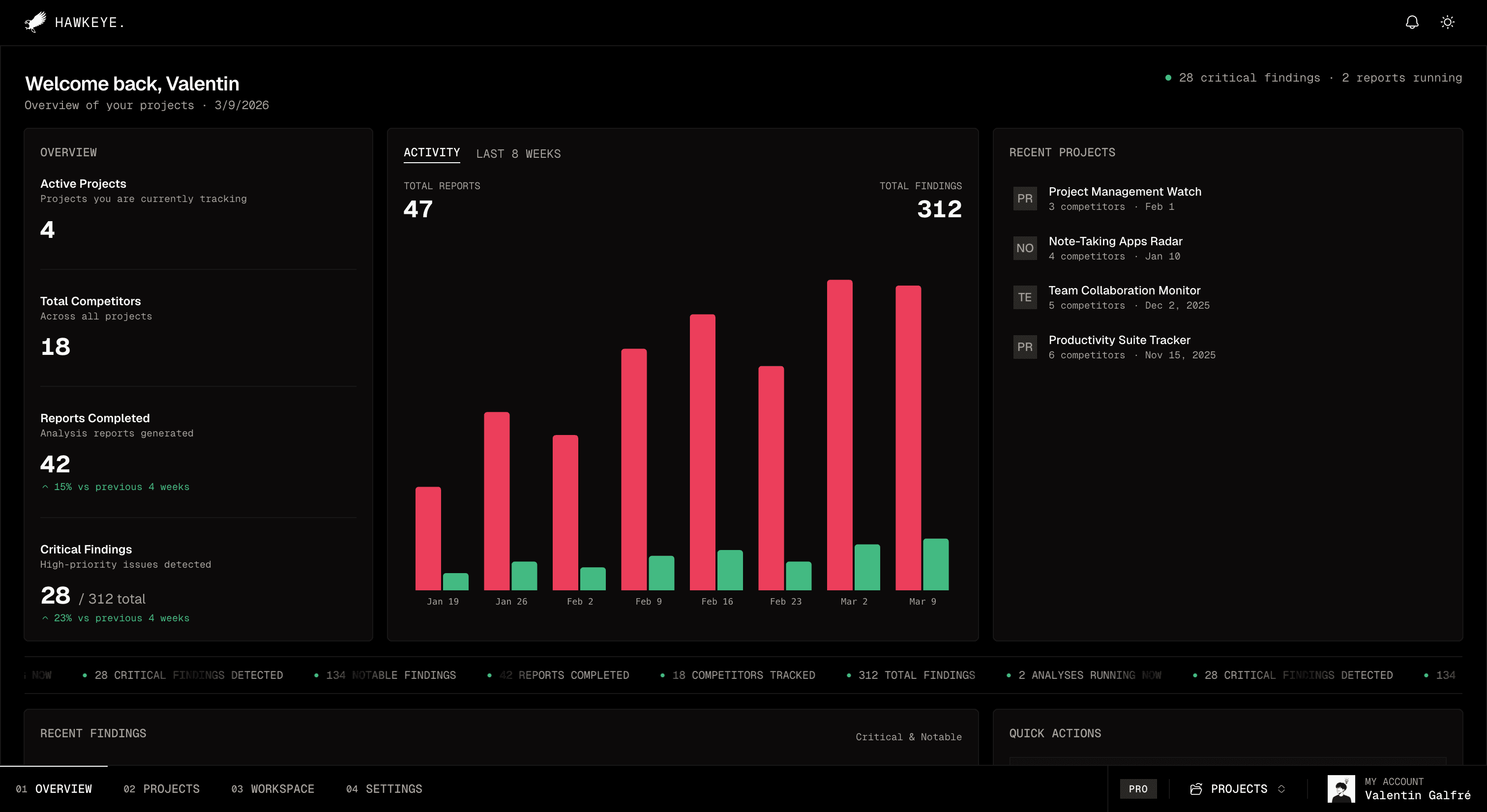This screenshot has width=1487, height=812.
Task: Open the notifications bell
Action: click(x=1412, y=22)
